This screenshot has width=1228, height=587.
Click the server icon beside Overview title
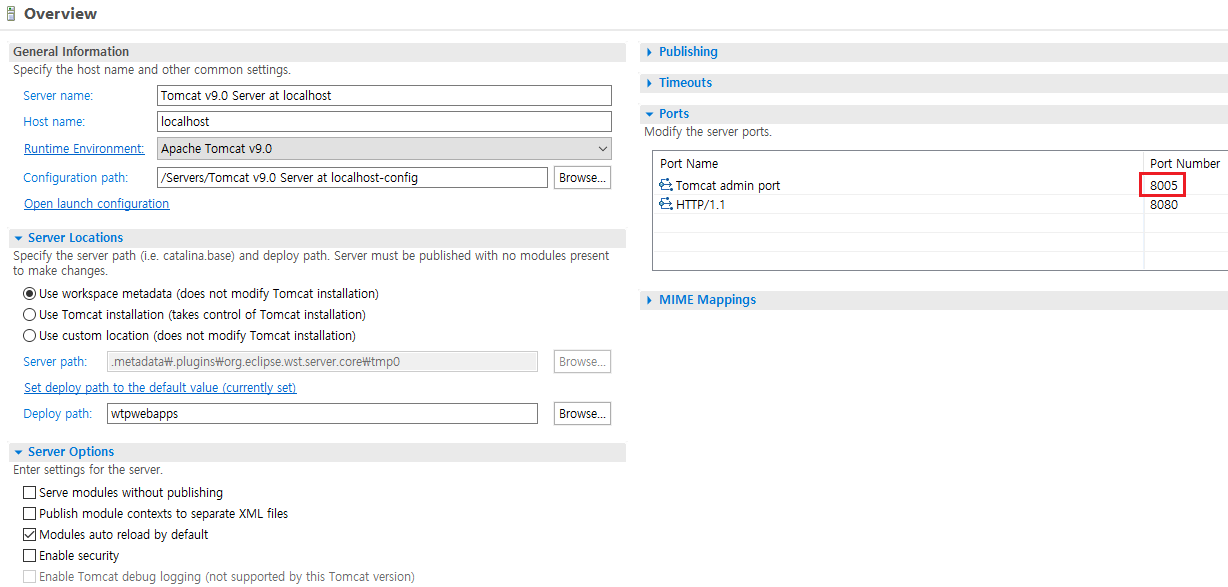click(11, 14)
